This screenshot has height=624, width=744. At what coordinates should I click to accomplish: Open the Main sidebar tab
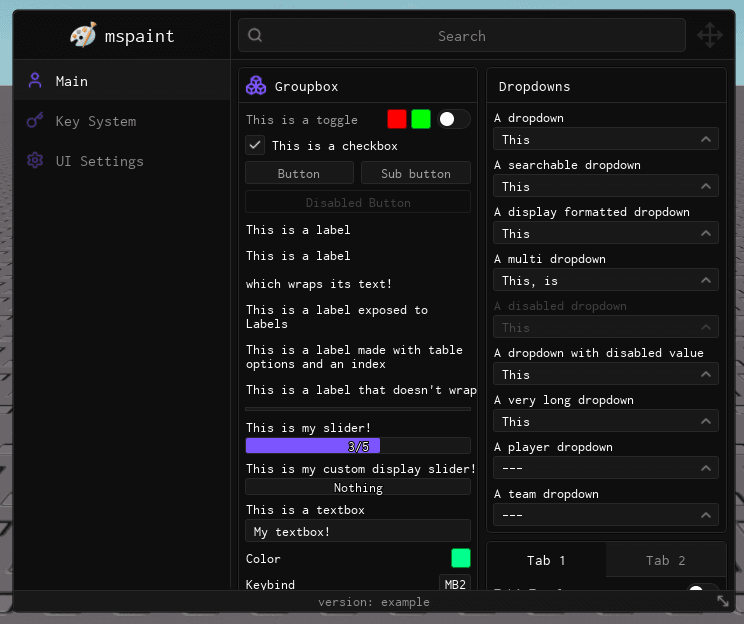tap(122, 81)
